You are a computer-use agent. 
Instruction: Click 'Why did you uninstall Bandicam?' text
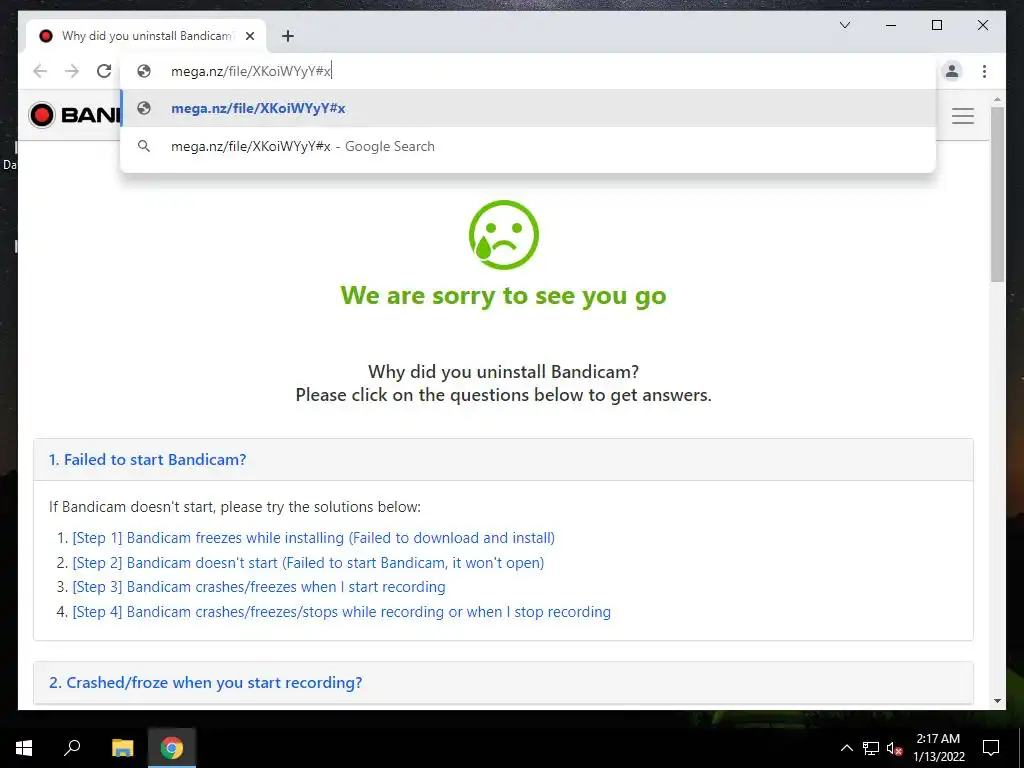(x=504, y=372)
